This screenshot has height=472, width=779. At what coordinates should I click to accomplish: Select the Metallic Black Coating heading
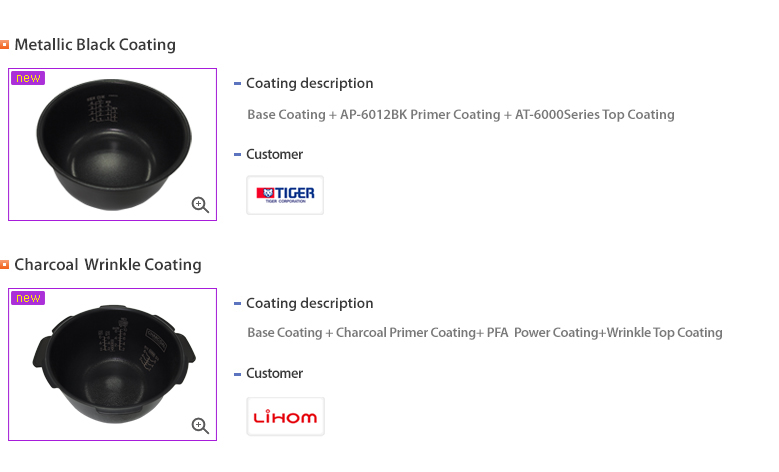[x=95, y=45]
